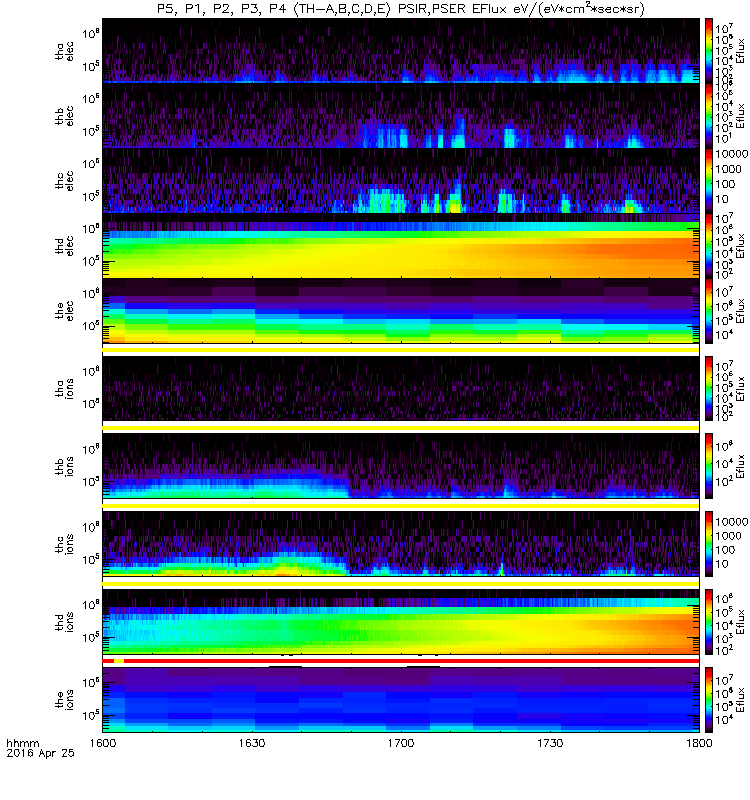Select the 'thb elec' panel label
Screen dimensions: 750x800
coord(65,116)
